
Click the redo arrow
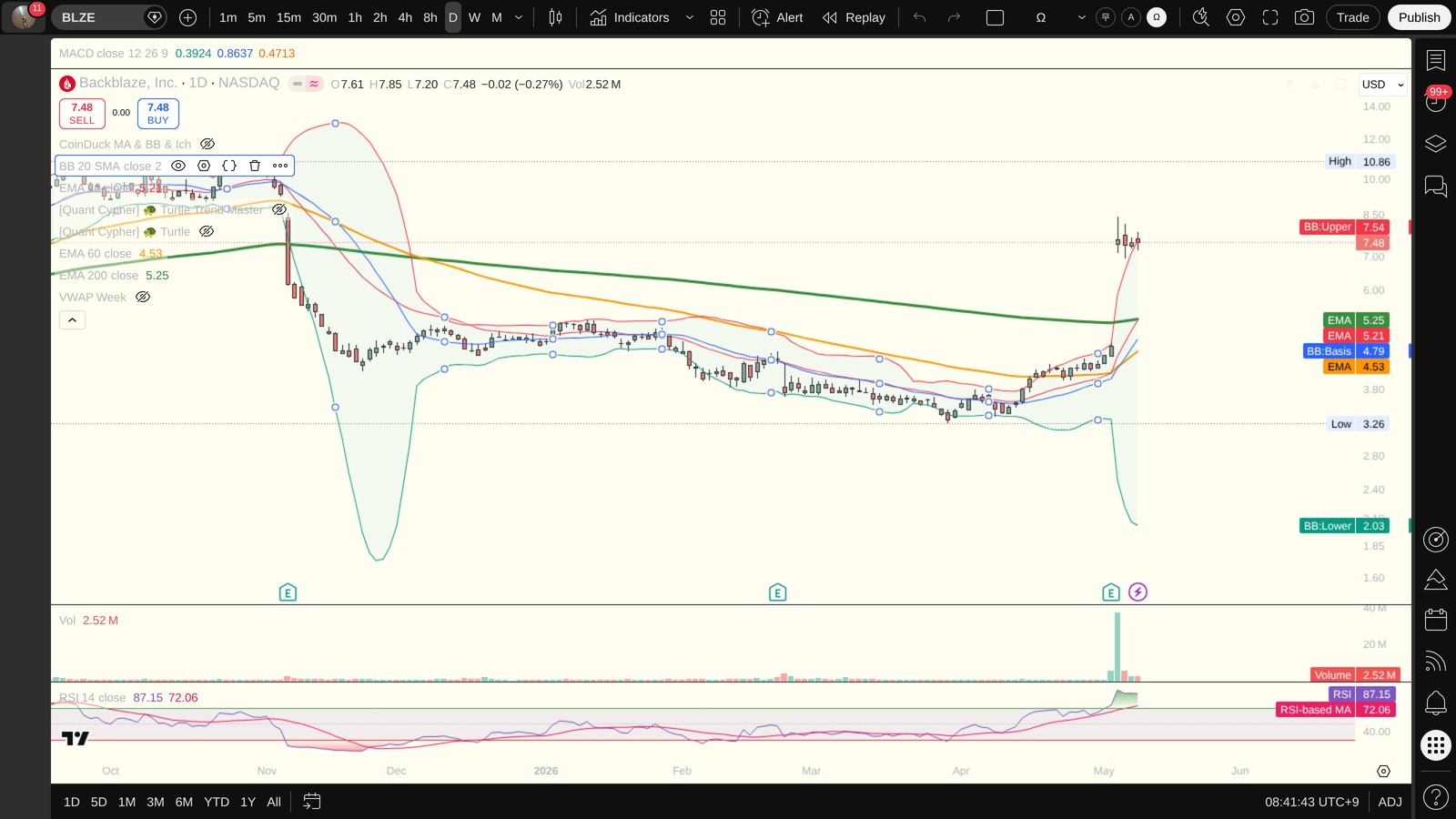[954, 17]
